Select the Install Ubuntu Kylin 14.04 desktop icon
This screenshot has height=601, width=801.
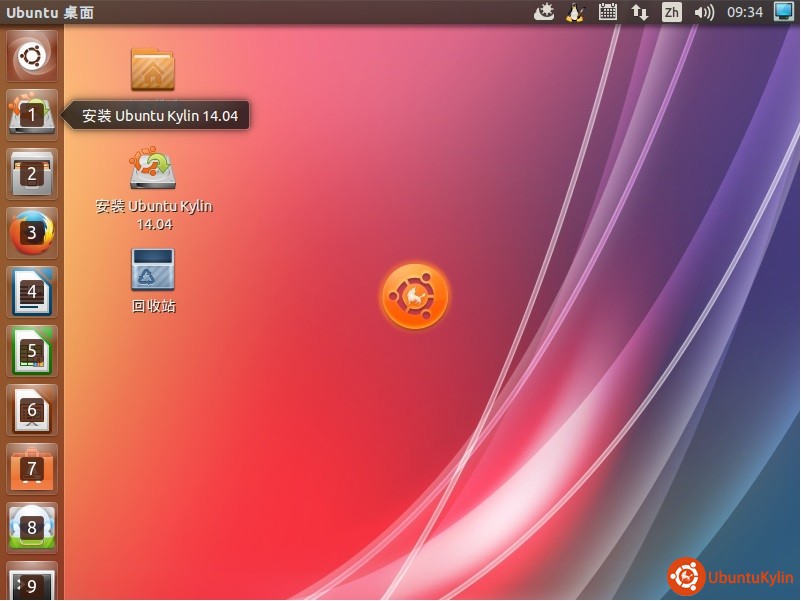point(153,170)
